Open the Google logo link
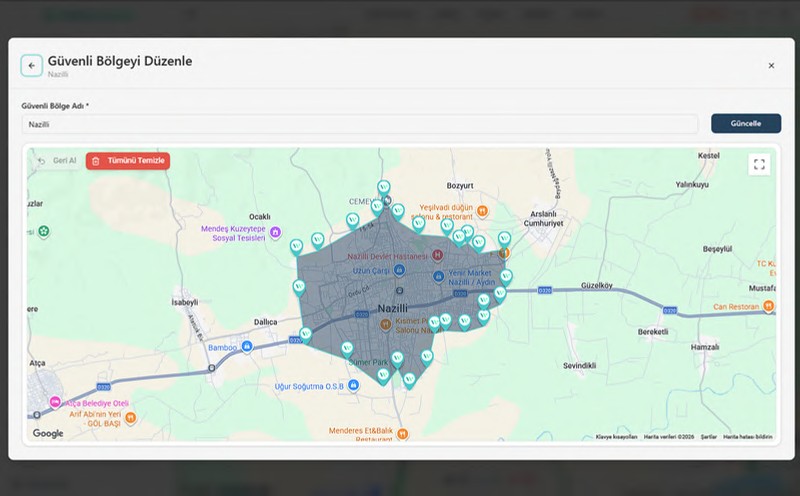The height and width of the screenshot is (496, 800). (48, 433)
